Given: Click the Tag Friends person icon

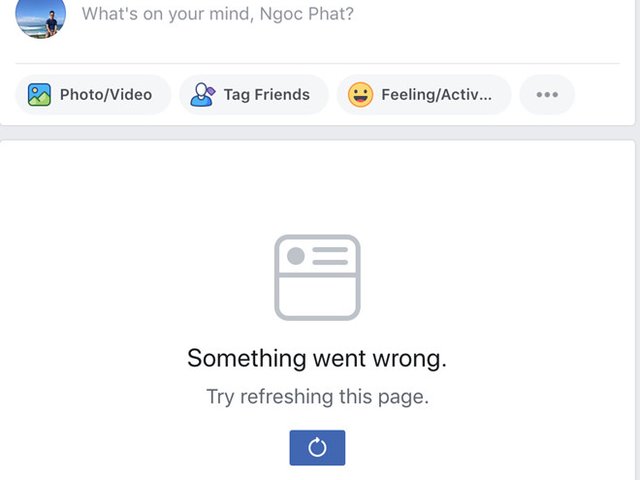Looking at the screenshot, I should click(x=203, y=95).
